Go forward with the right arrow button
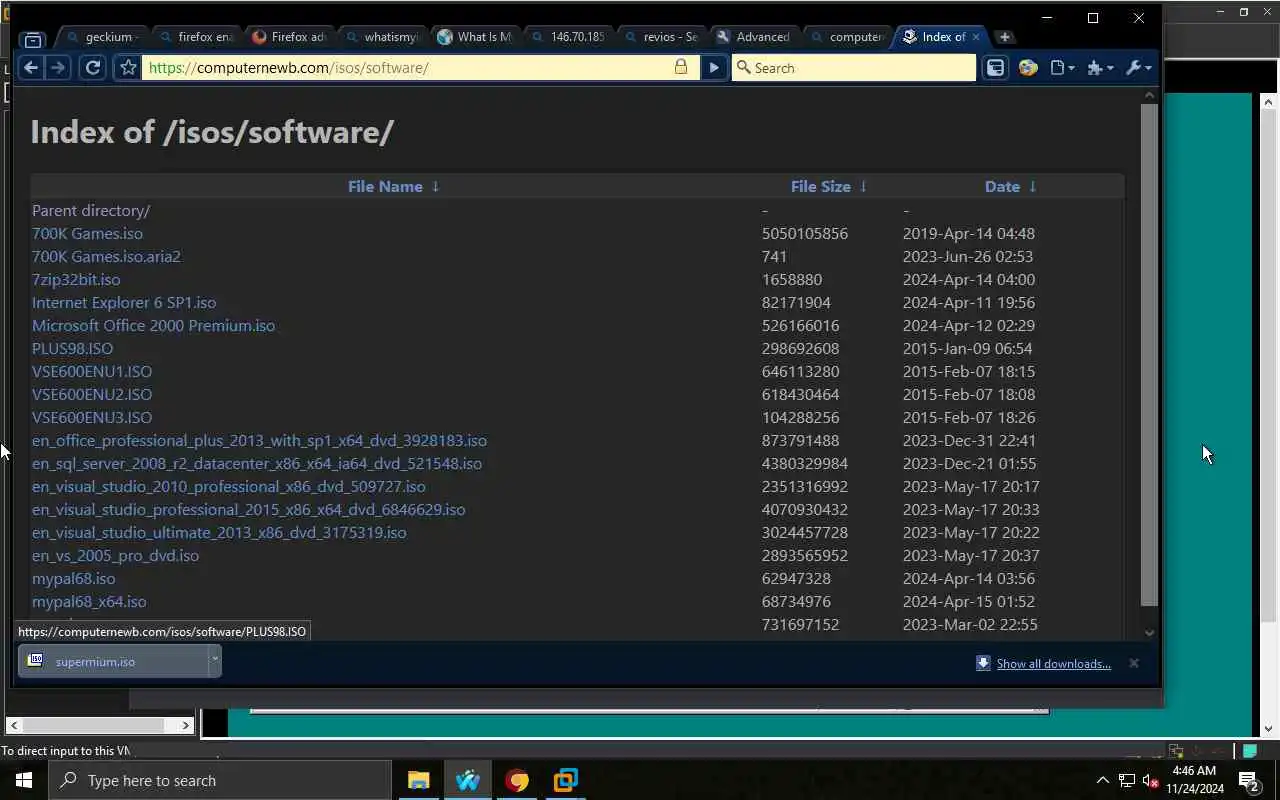Screen dimensions: 1280x800 [x=57, y=67]
